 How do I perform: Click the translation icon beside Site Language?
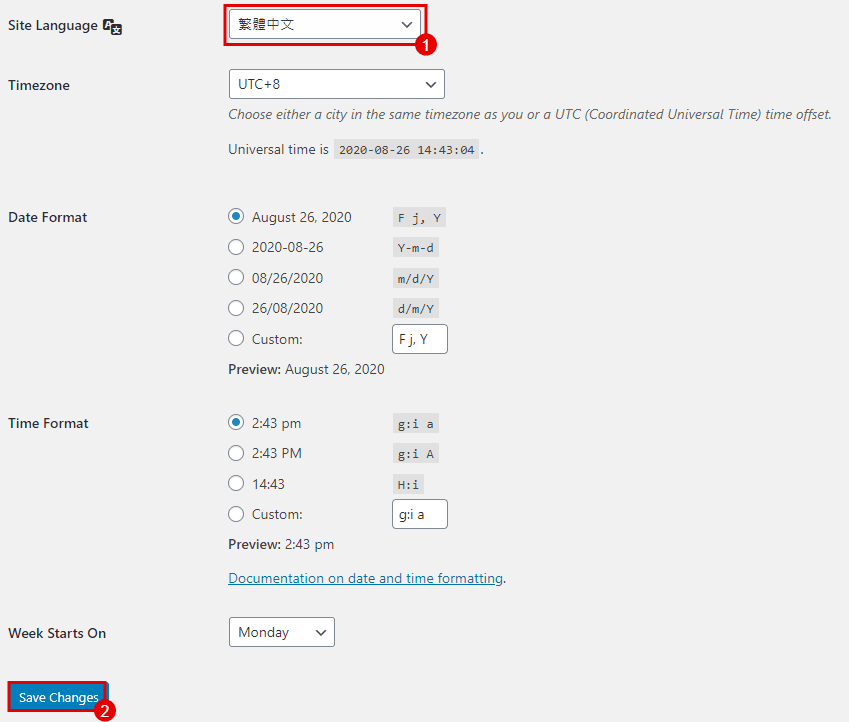pos(113,27)
